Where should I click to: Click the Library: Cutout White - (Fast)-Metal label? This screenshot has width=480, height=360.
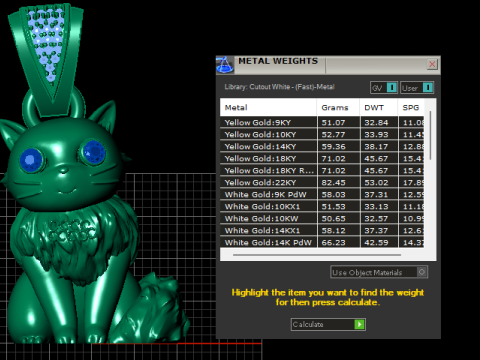[279, 87]
